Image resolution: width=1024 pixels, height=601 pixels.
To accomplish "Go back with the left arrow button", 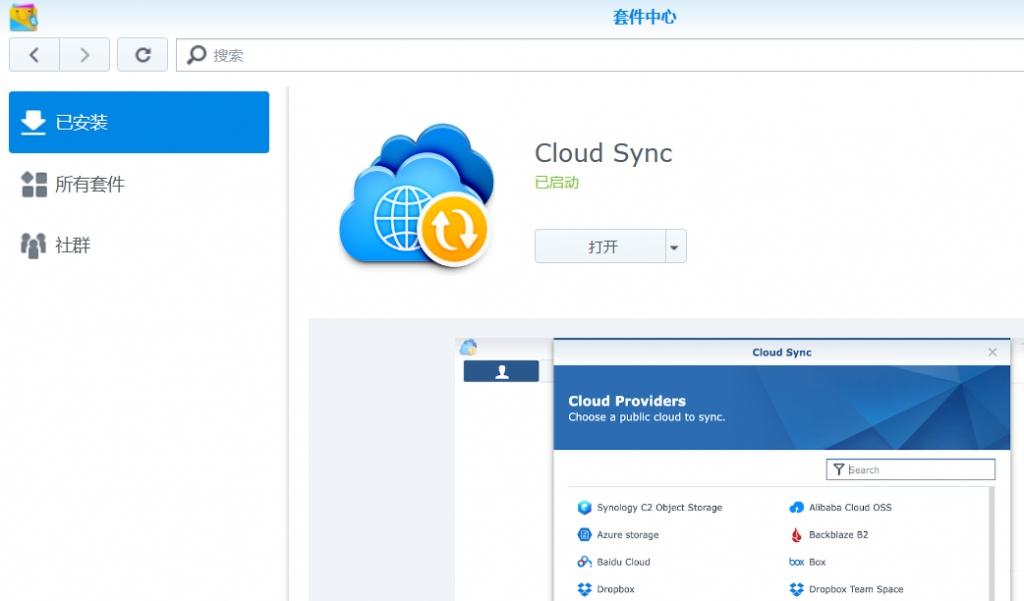I will coord(34,55).
